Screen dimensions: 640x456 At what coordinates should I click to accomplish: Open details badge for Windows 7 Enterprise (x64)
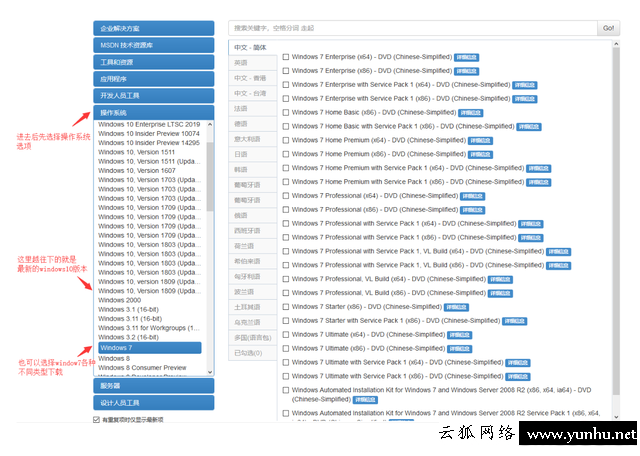click(467, 58)
